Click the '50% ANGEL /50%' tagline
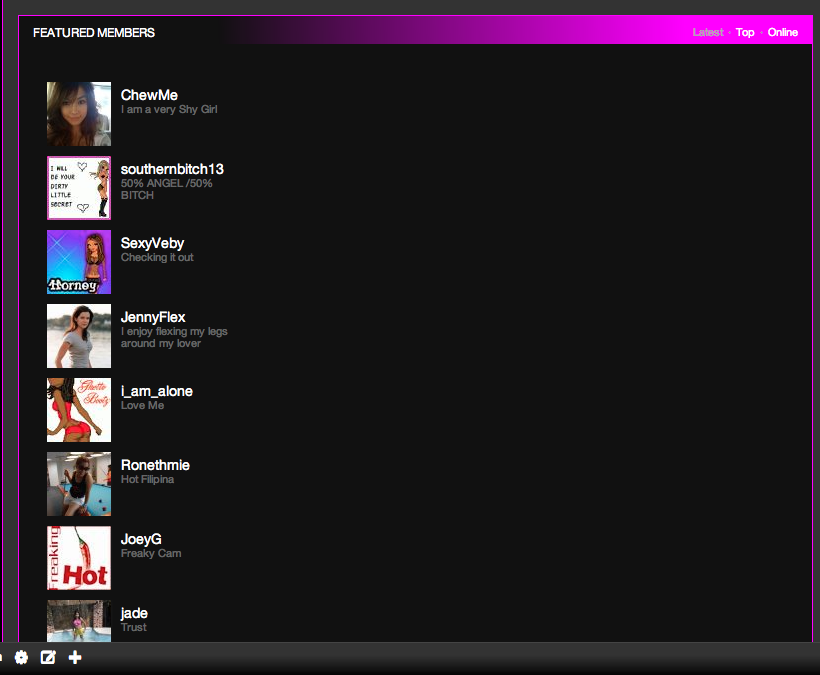The image size is (820, 675). pos(166,184)
